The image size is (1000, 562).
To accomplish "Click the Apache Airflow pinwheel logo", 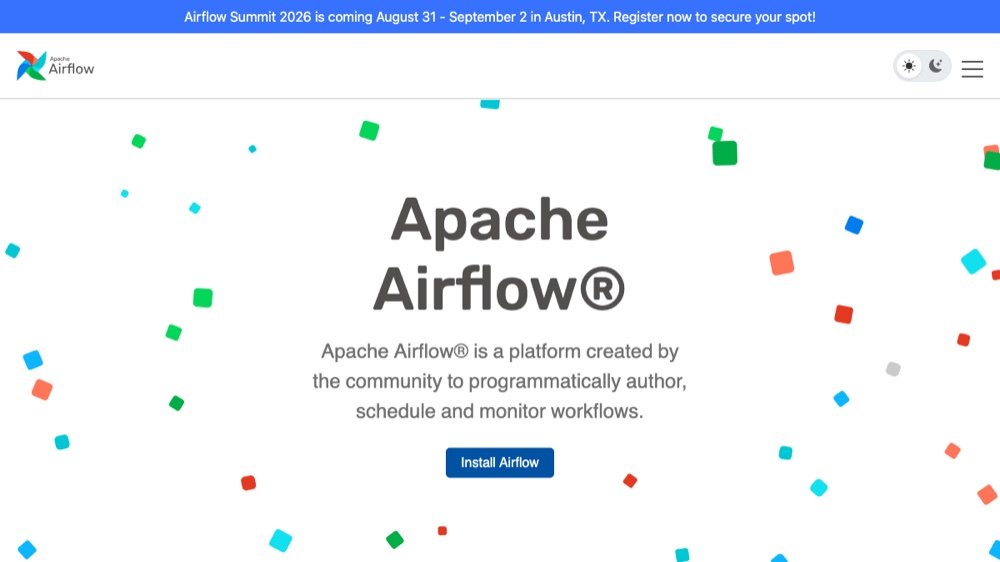I will (55, 66).
